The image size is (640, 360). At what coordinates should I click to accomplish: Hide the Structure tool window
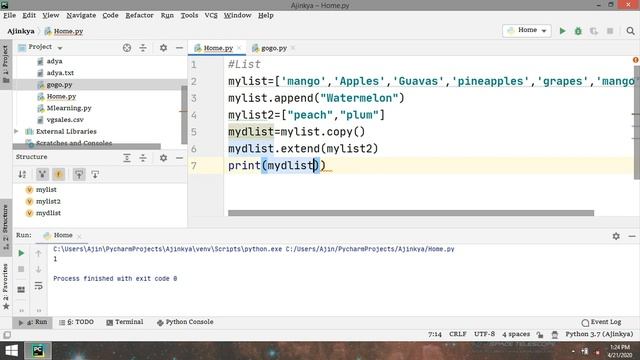click(179, 158)
